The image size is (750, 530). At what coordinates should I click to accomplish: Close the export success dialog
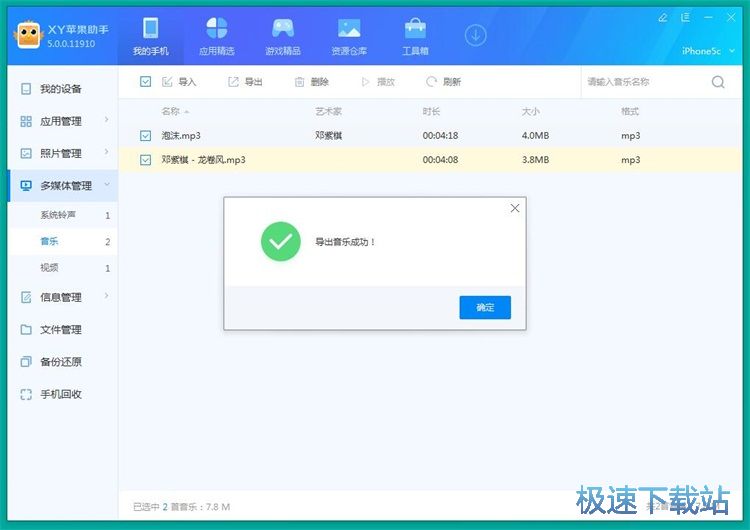[515, 208]
